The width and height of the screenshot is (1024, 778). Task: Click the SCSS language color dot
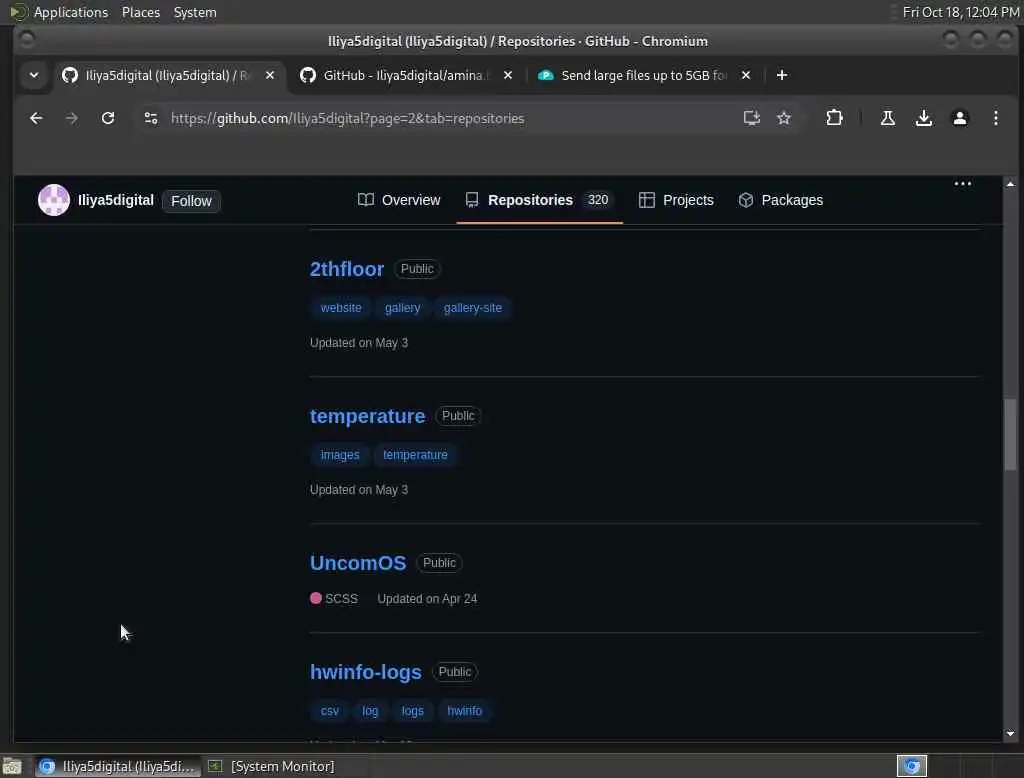pyautogui.click(x=316, y=598)
